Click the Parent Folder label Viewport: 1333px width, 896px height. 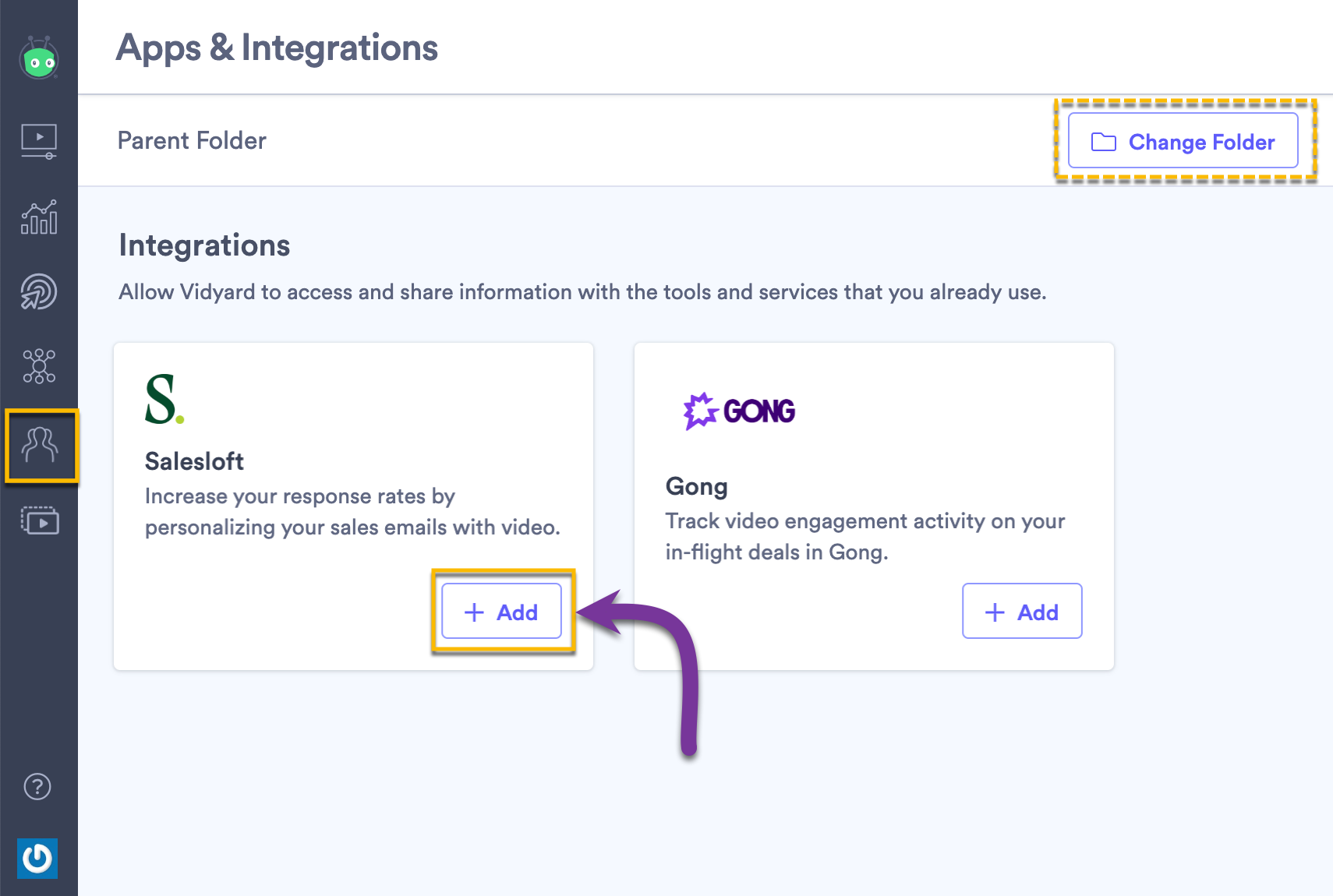click(x=192, y=140)
